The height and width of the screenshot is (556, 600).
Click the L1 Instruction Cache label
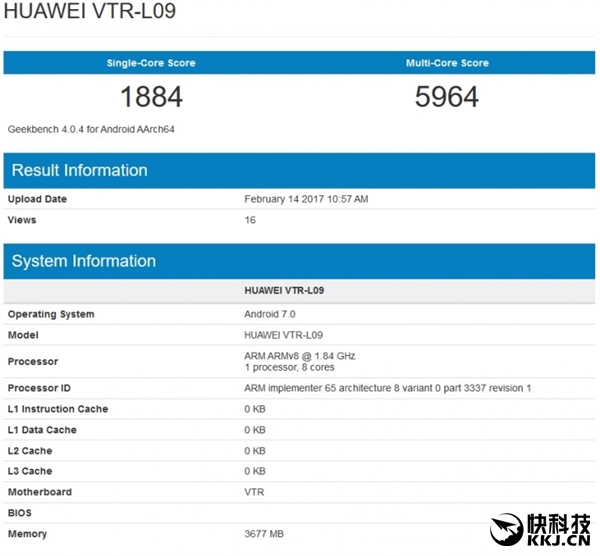pyautogui.click(x=58, y=409)
